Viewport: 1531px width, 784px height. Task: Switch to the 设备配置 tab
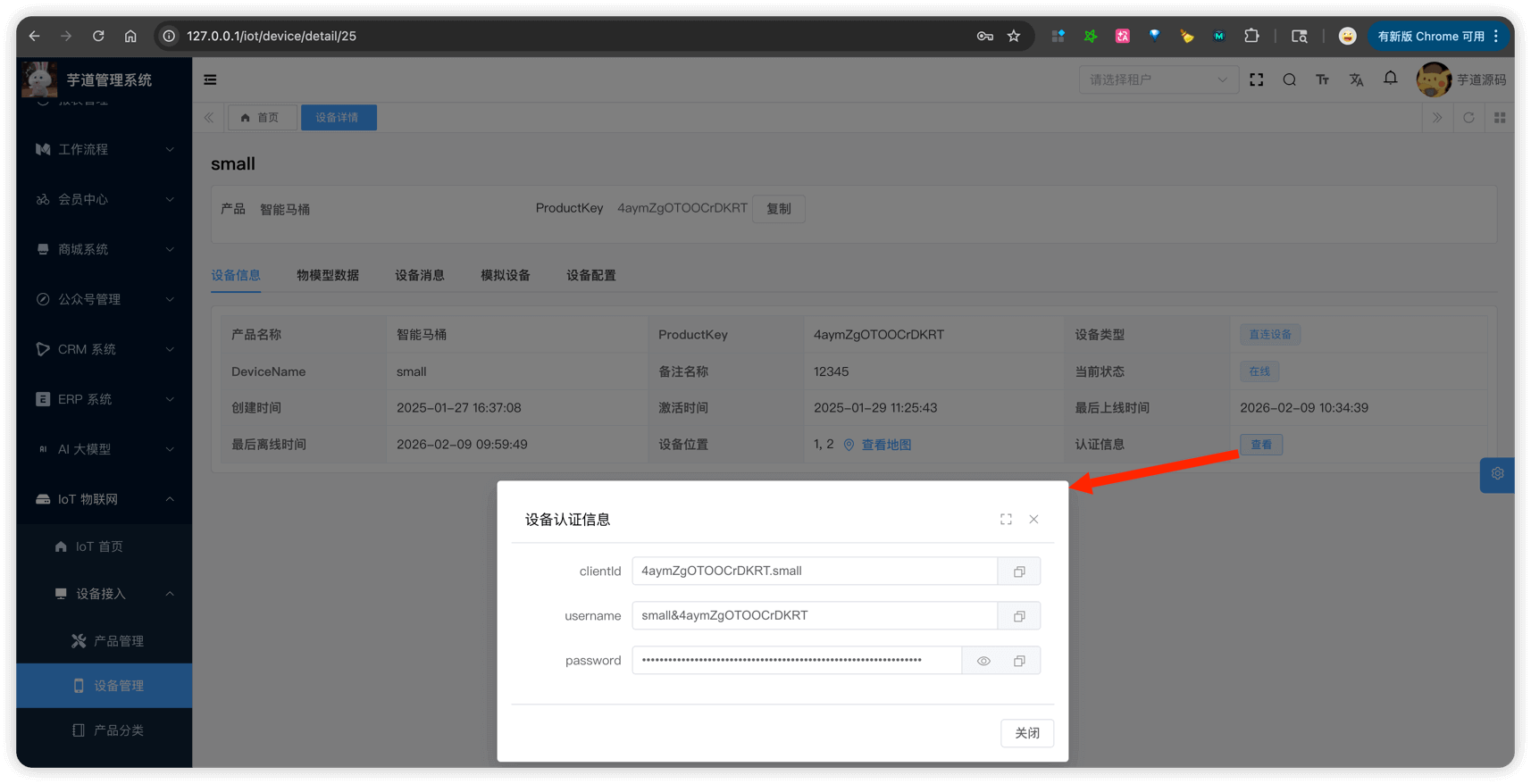pyautogui.click(x=590, y=275)
